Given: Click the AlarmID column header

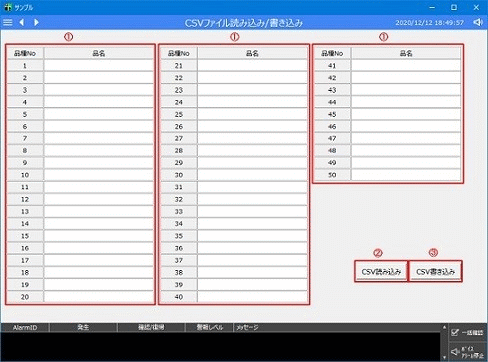Looking at the screenshot, I should coord(25,328).
